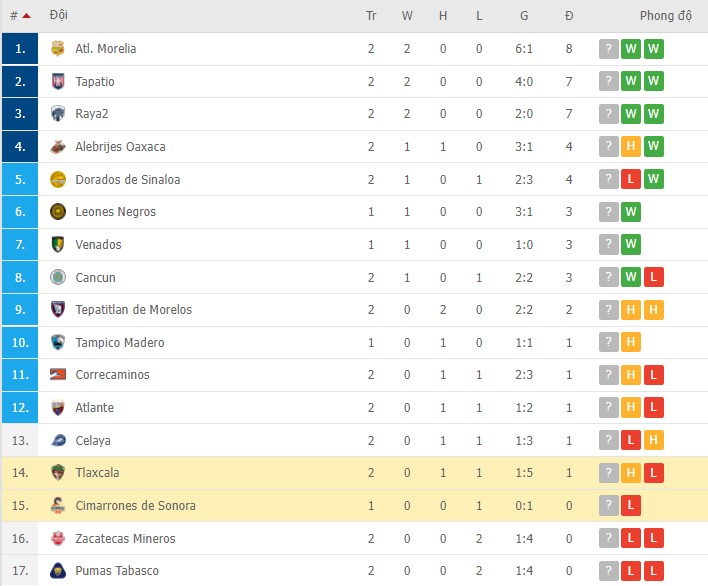Screen dimensions: 708x586
Task: Click the orange H badge for Tampico Madero
Action: point(631,343)
